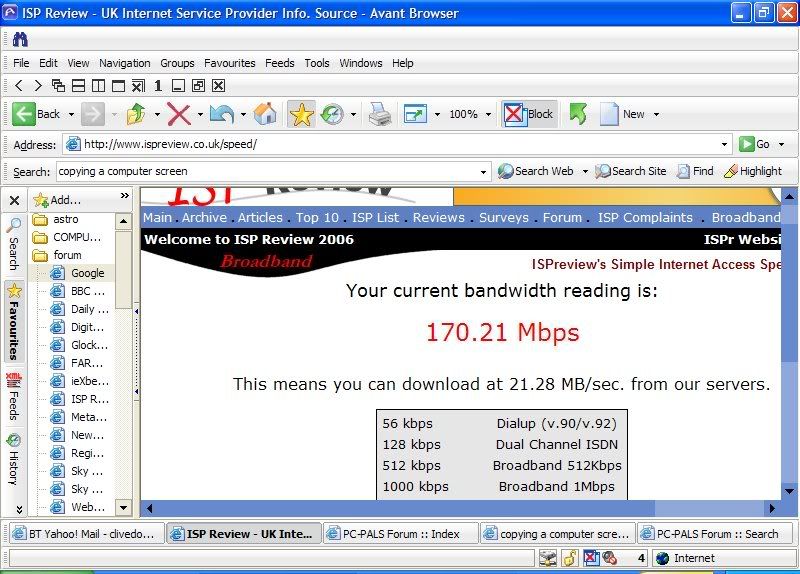Click the Top 10 page link
Viewport: 800px width, 574px height.
pos(317,217)
